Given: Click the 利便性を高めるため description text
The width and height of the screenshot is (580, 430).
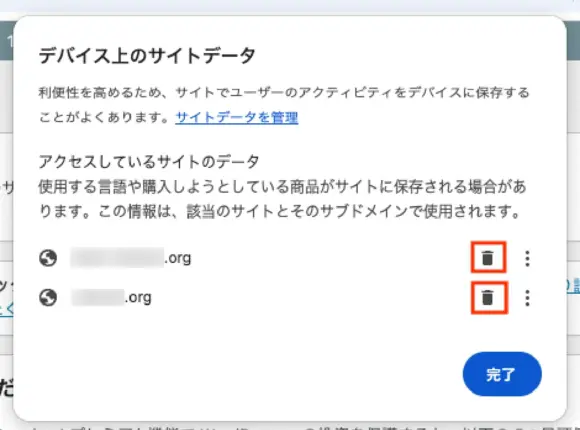Looking at the screenshot, I should (x=284, y=105).
